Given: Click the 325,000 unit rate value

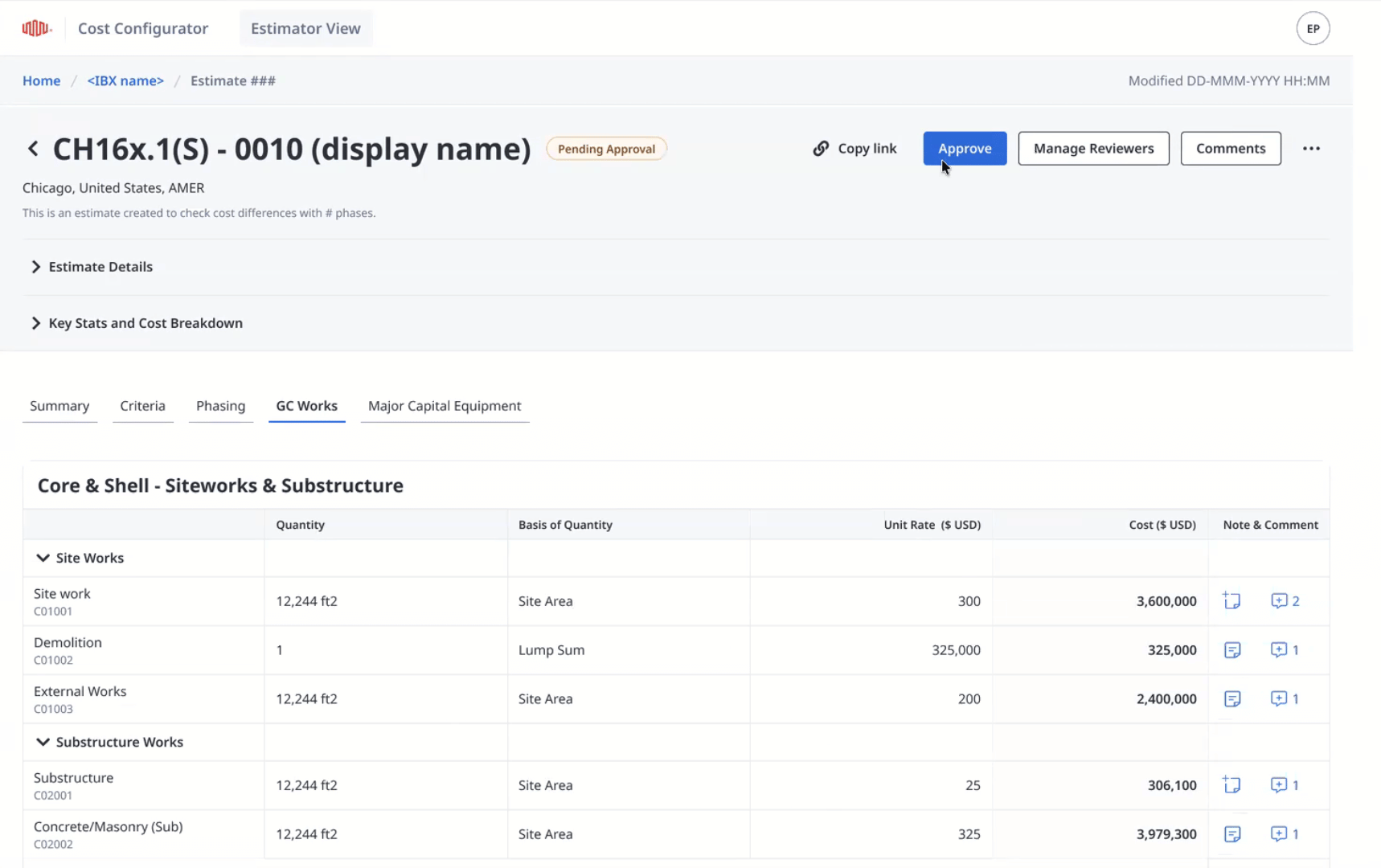Looking at the screenshot, I should [956, 650].
